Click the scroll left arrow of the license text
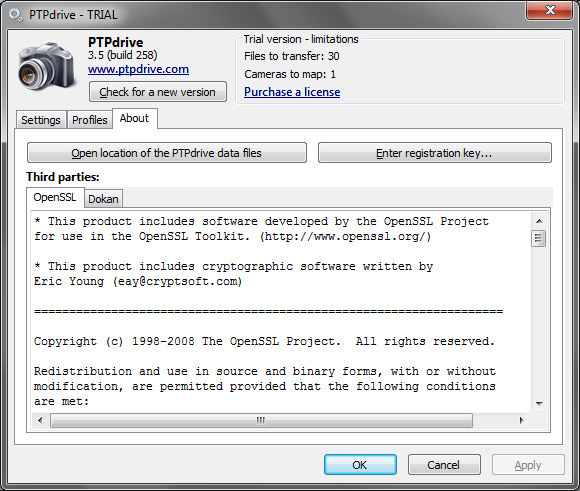 click(x=40, y=420)
